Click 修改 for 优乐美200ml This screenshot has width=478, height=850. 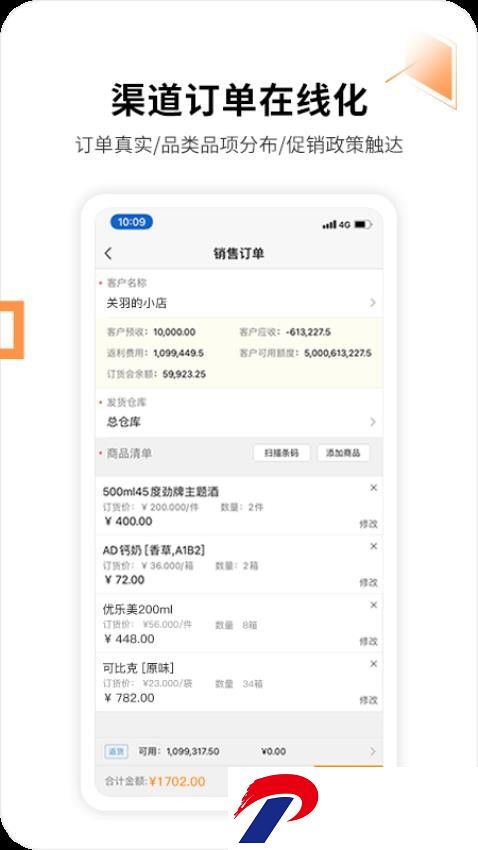(369, 641)
